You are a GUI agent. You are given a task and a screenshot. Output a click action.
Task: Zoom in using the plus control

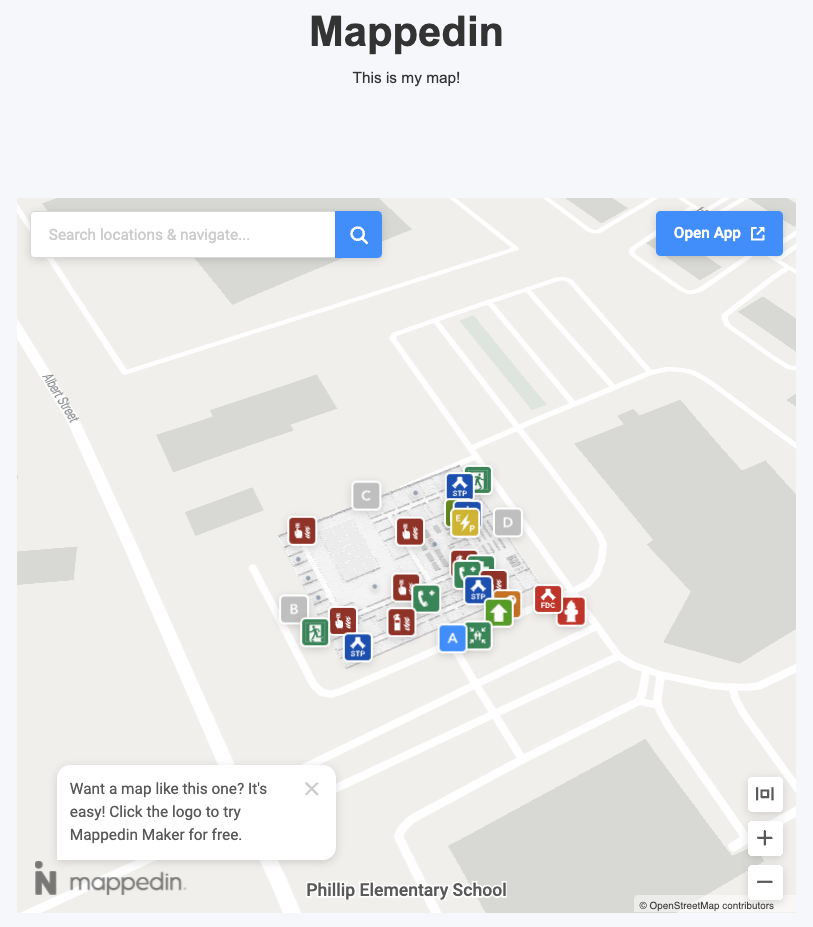point(765,838)
